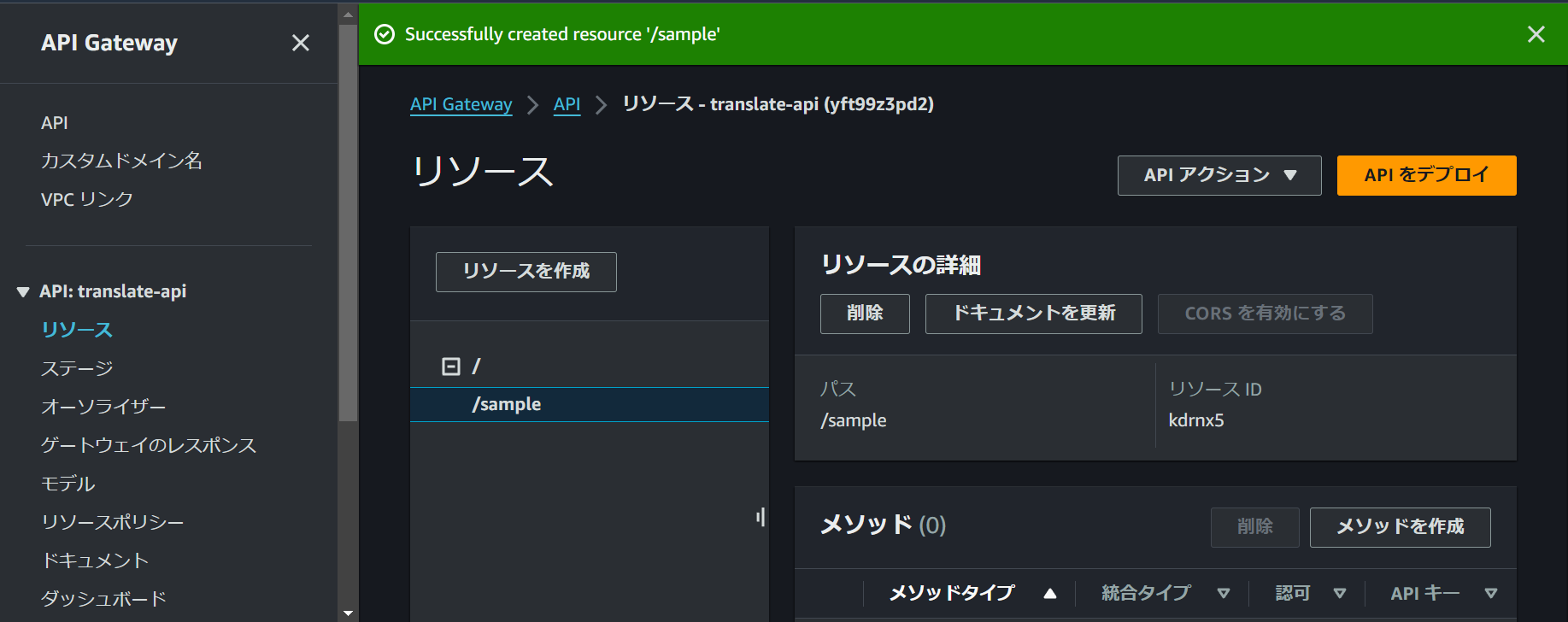Click the 'CORS を有効にする' button

click(1266, 314)
